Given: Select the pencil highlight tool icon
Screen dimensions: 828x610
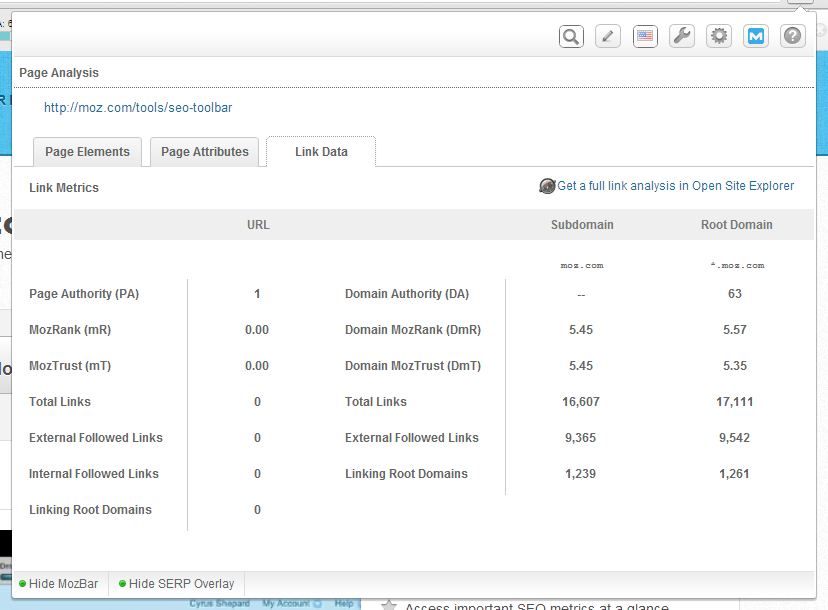Looking at the screenshot, I should (x=608, y=36).
